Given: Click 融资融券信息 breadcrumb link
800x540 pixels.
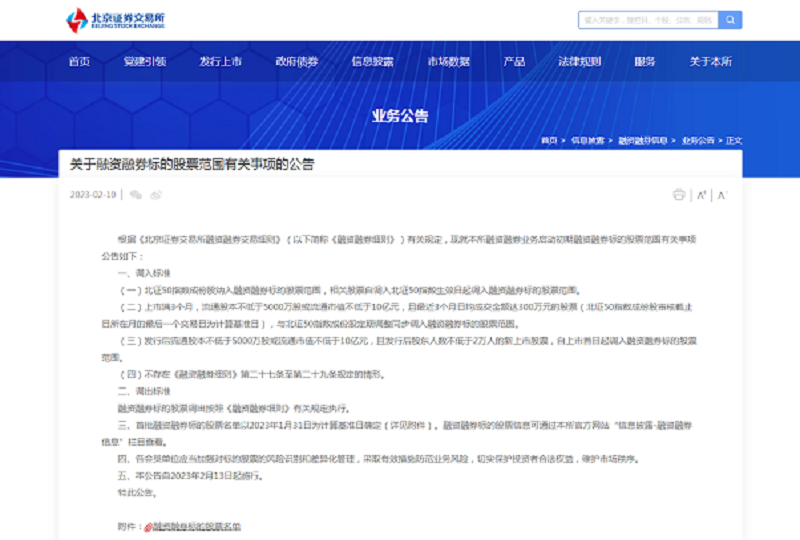Looking at the screenshot, I should coord(645,140).
